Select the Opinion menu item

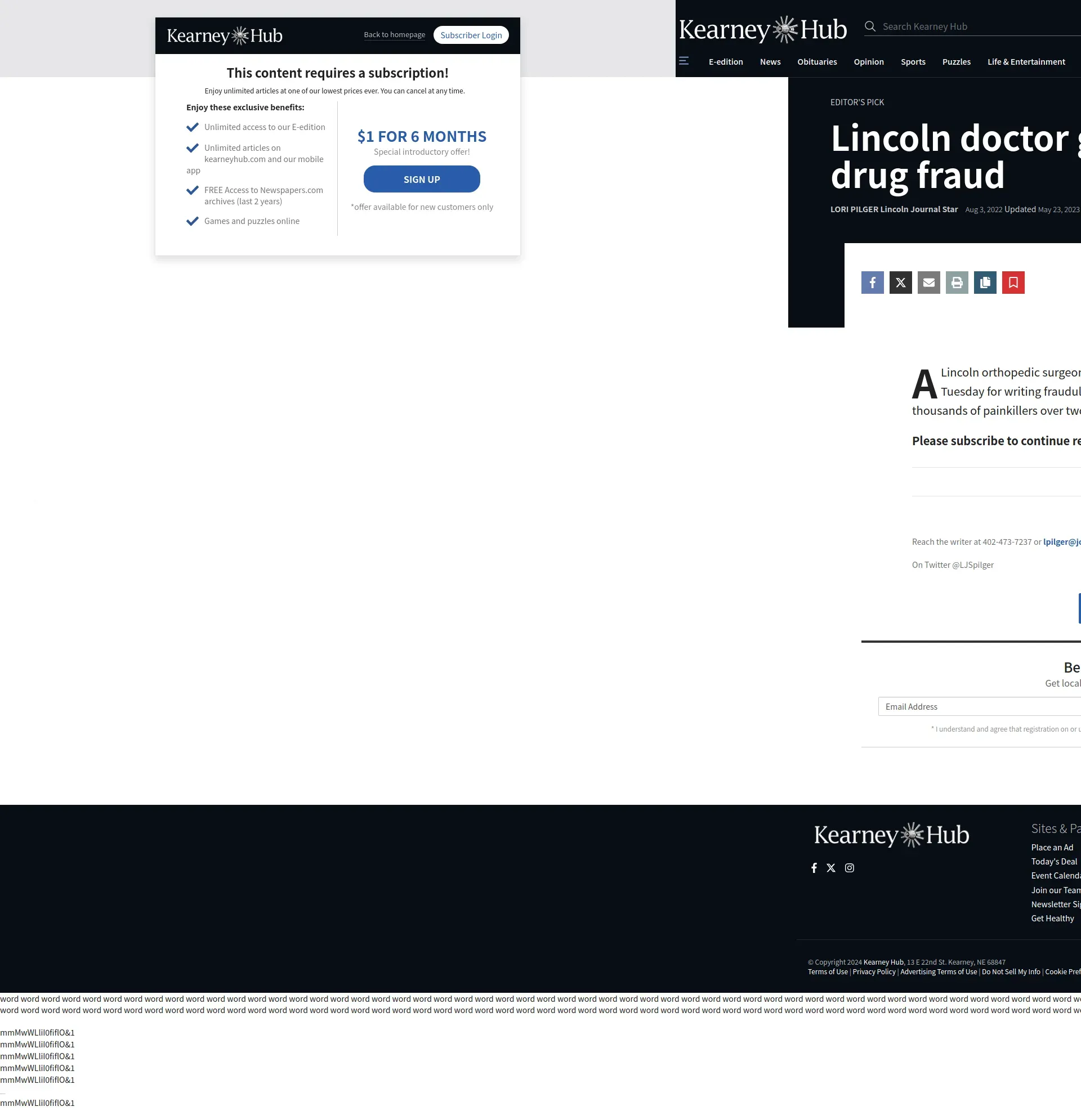(868, 62)
